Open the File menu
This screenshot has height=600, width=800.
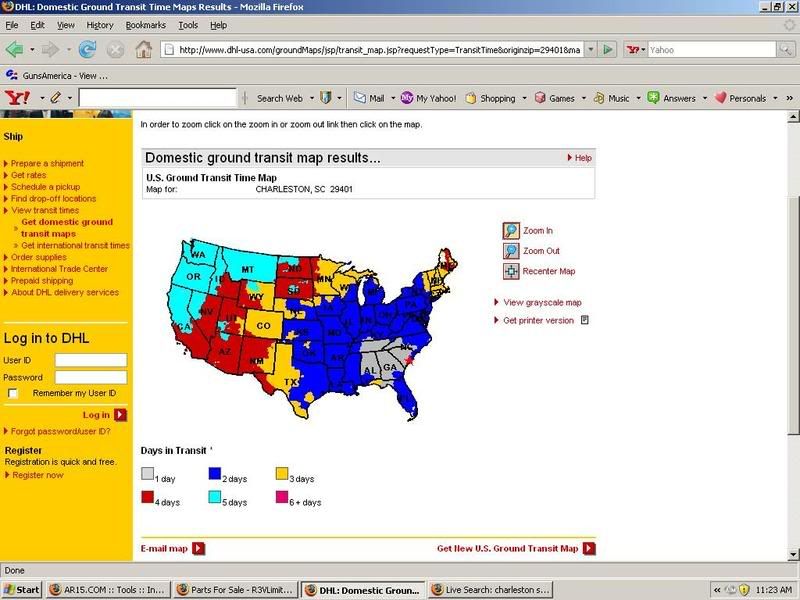pos(12,25)
